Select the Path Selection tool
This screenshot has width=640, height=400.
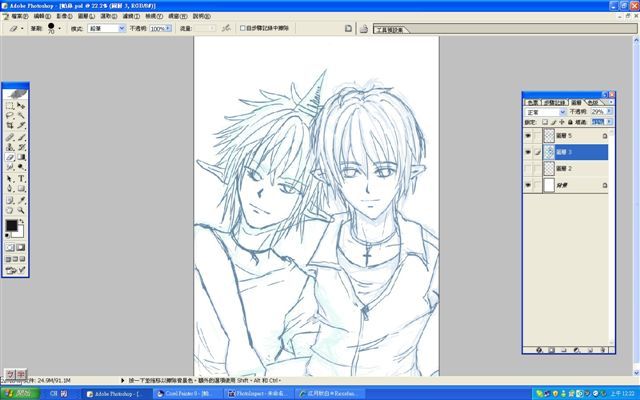point(10,179)
